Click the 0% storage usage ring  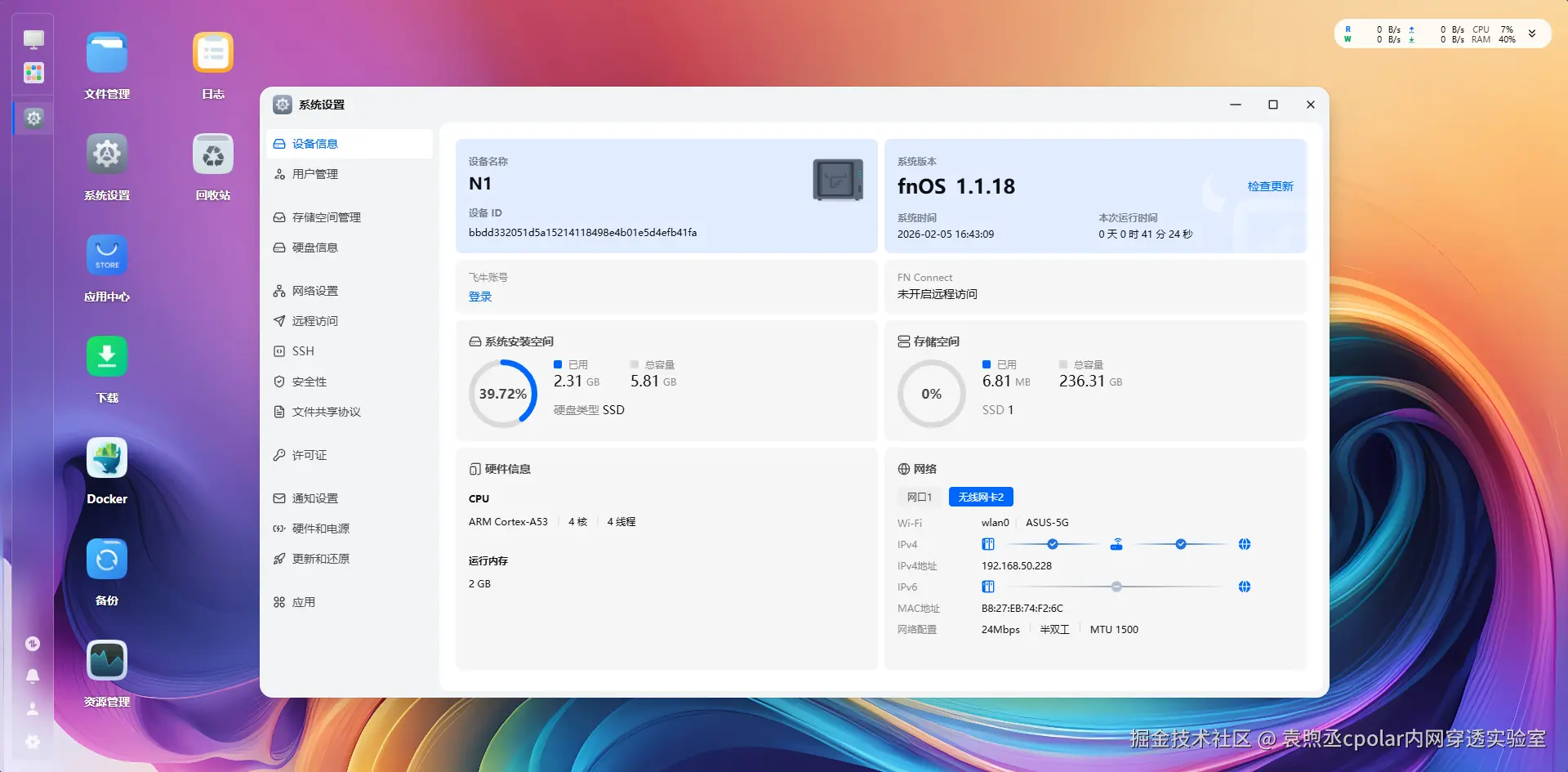pyautogui.click(x=932, y=394)
